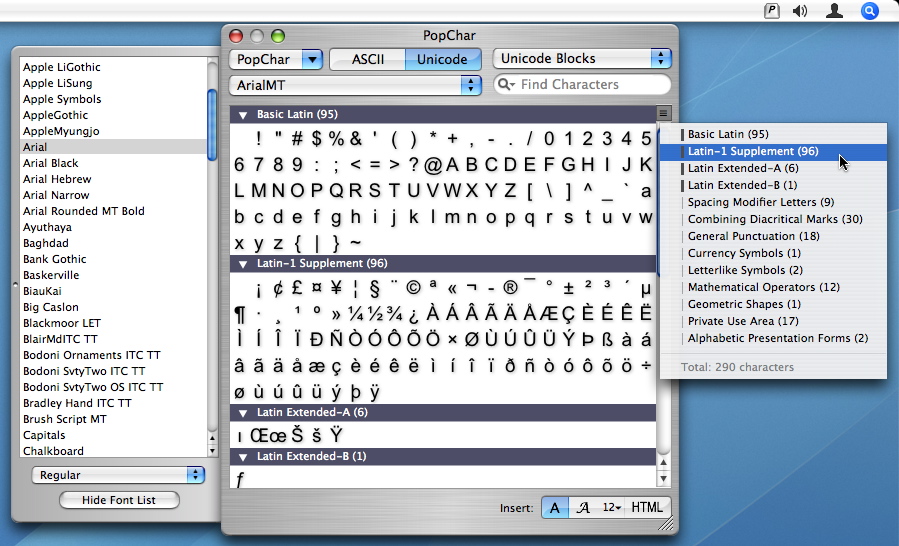Click the font list scrollbar thumb

coord(212,124)
